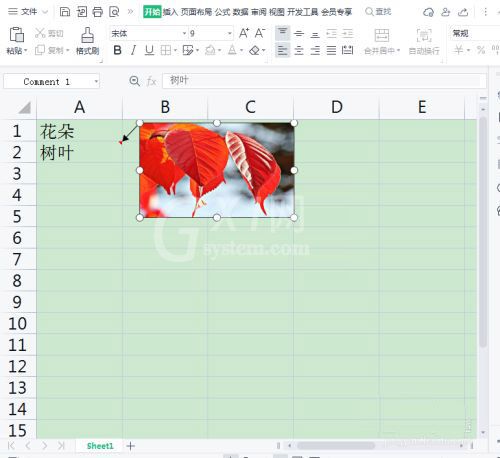
Task: Toggle top vertical alignment
Action: [x=283, y=33]
